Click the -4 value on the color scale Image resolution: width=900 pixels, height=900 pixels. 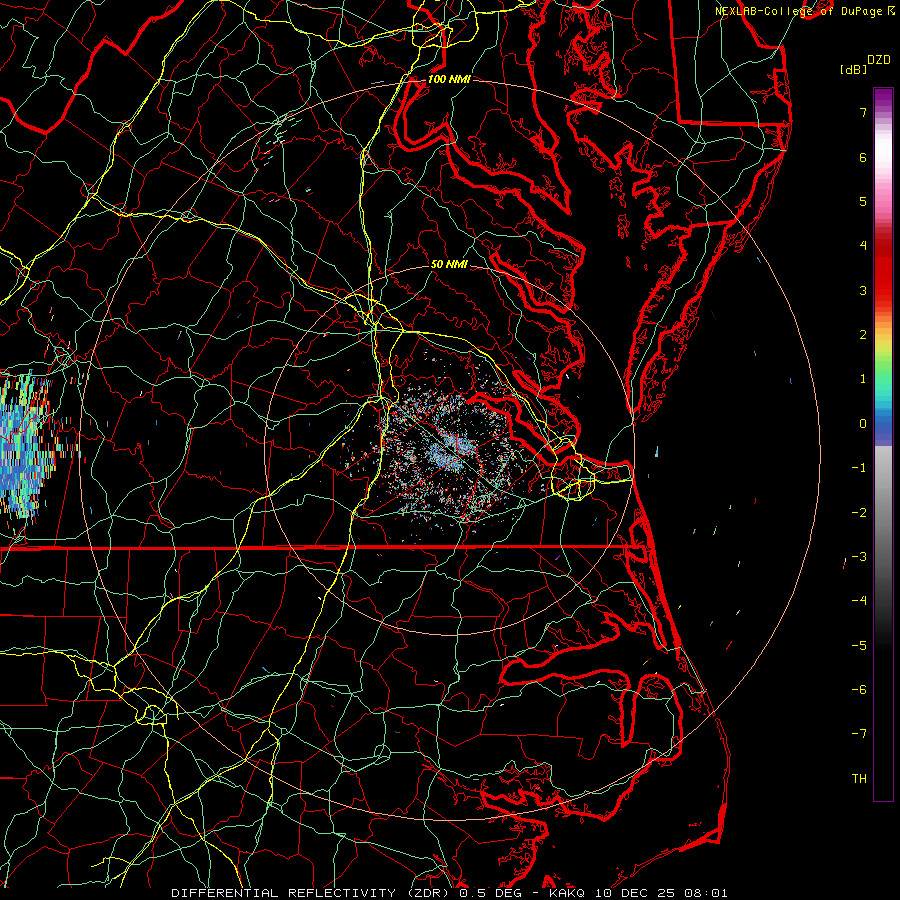[859, 601]
